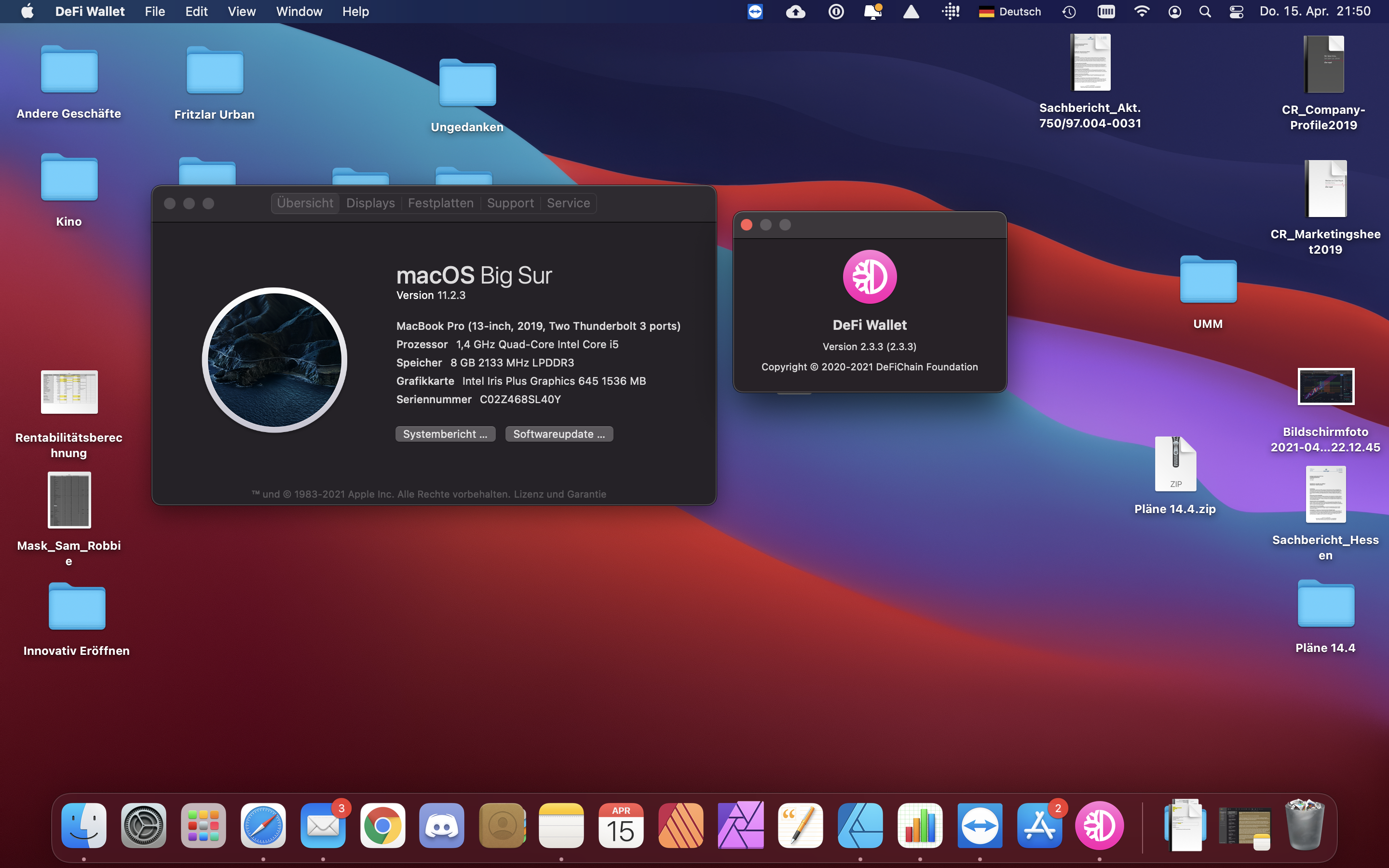Image resolution: width=1389 pixels, height=868 pixels.
Task: Open the Edit menu
Action: pos(196,12)
